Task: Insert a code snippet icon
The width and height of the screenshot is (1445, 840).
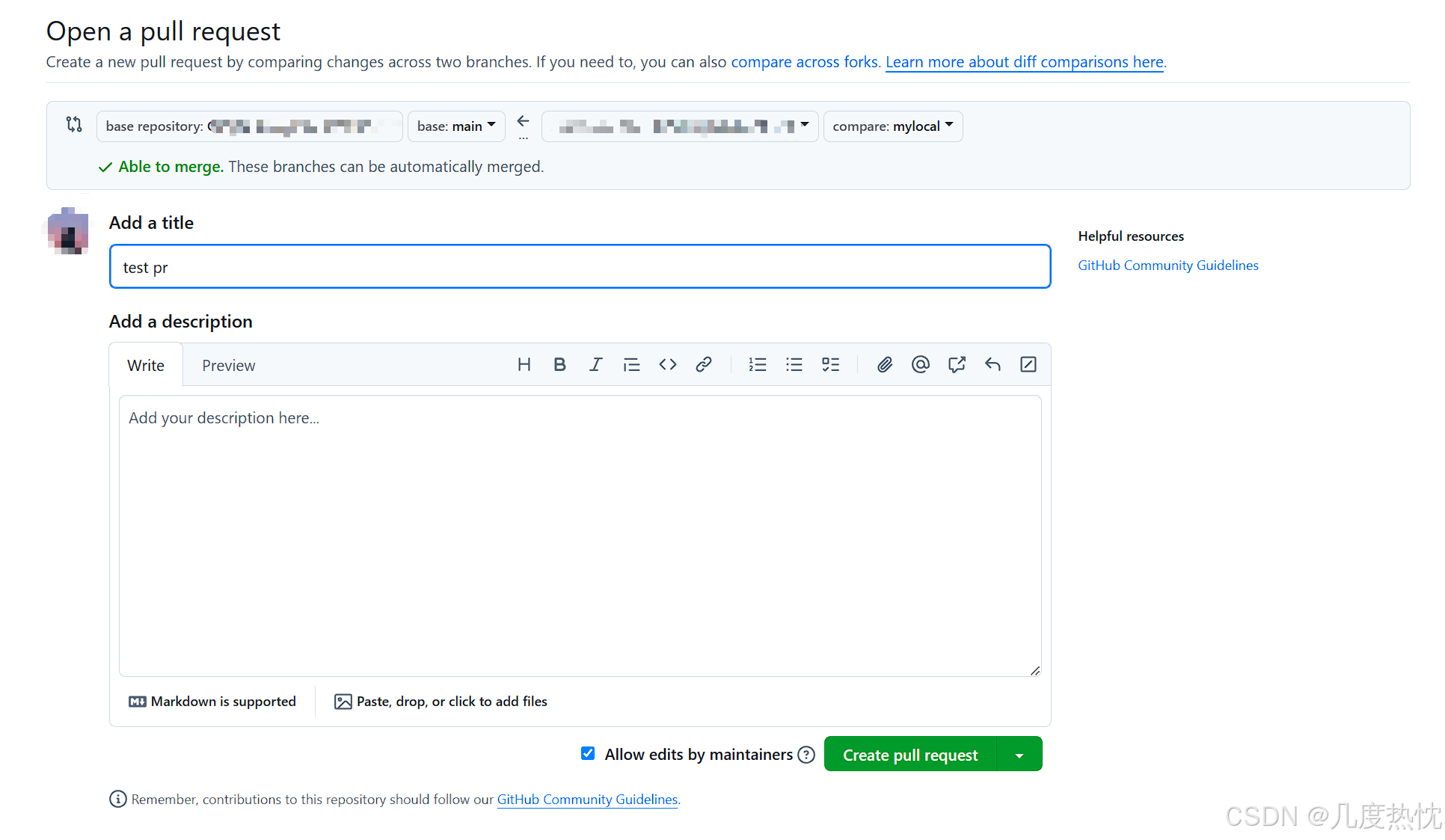Action: tap(667, 364)
